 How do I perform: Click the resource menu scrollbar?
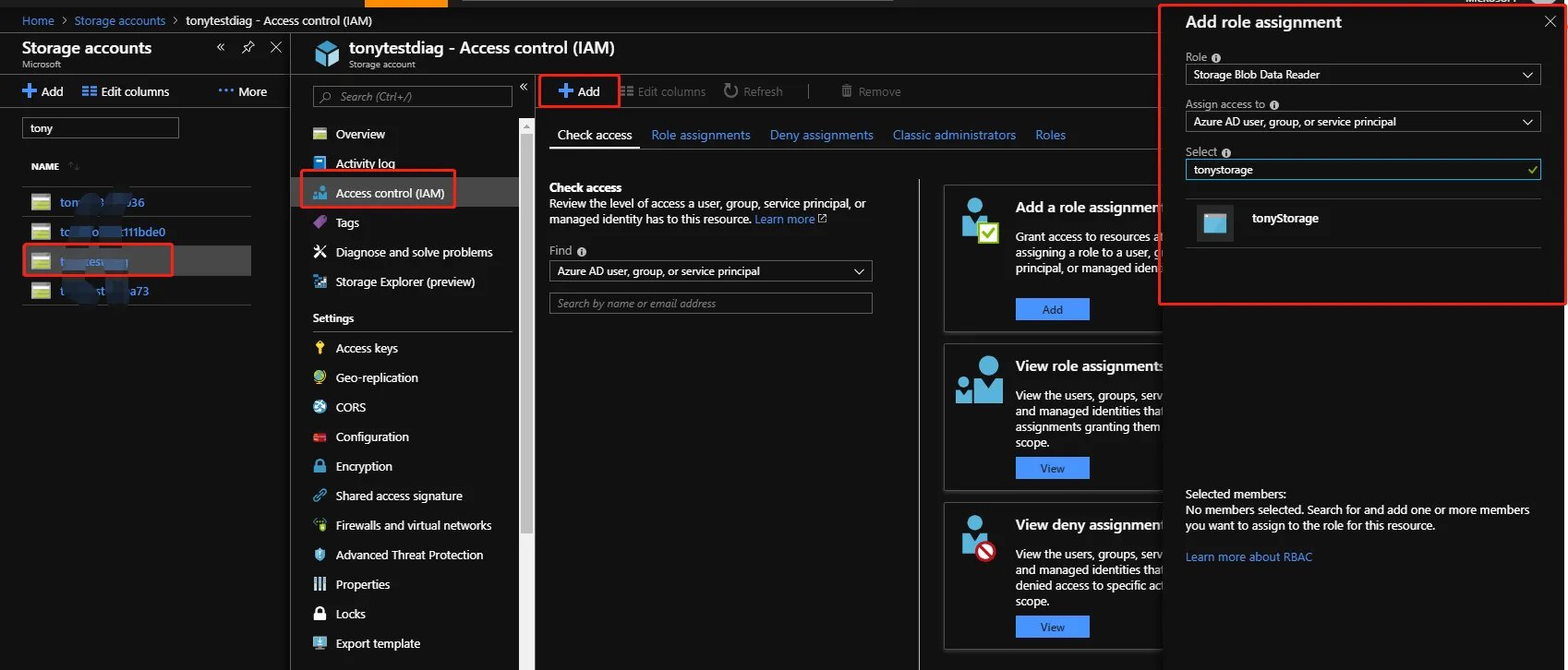(x=527, y=332)
